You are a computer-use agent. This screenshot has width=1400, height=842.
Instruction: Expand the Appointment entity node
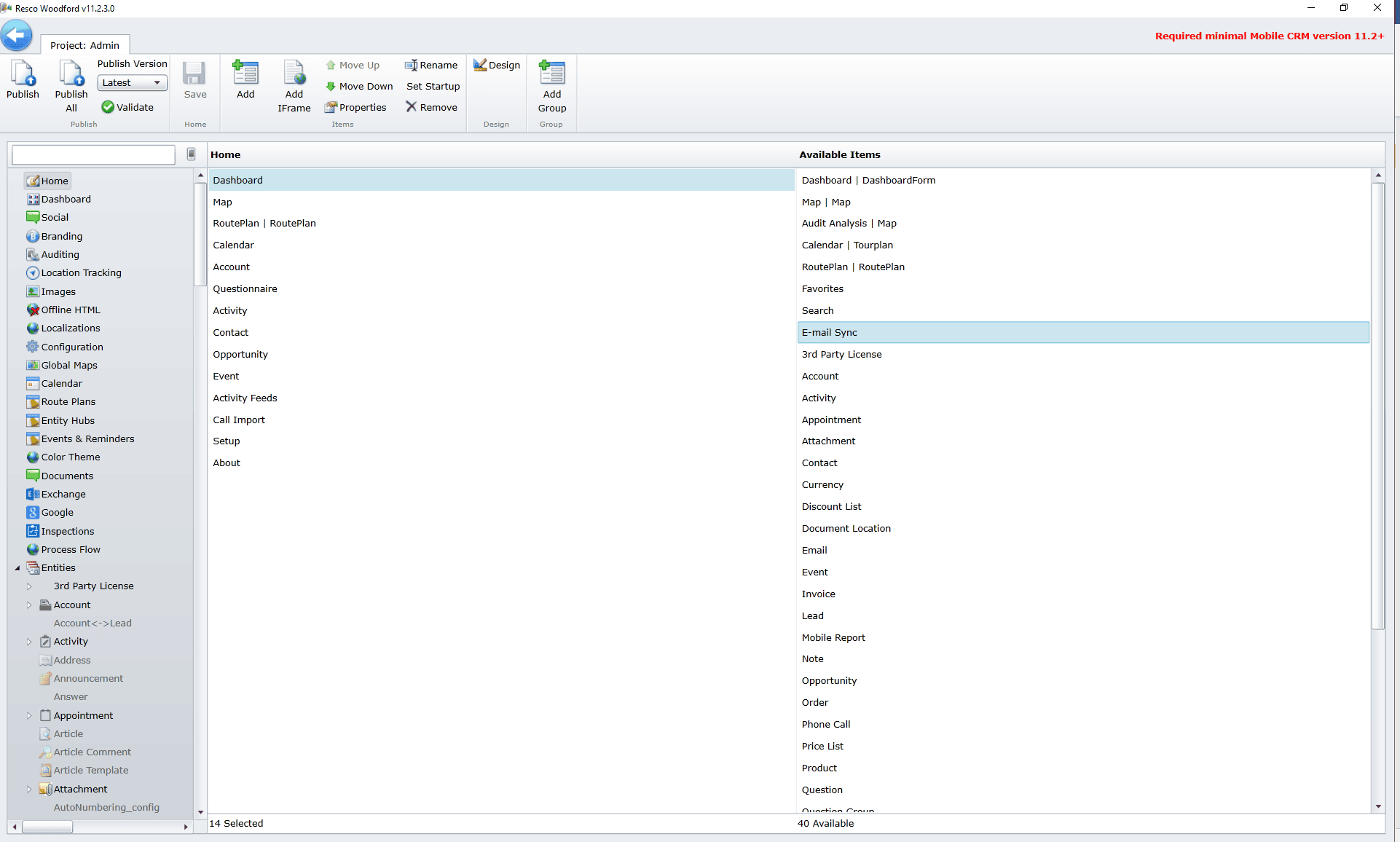29,716
